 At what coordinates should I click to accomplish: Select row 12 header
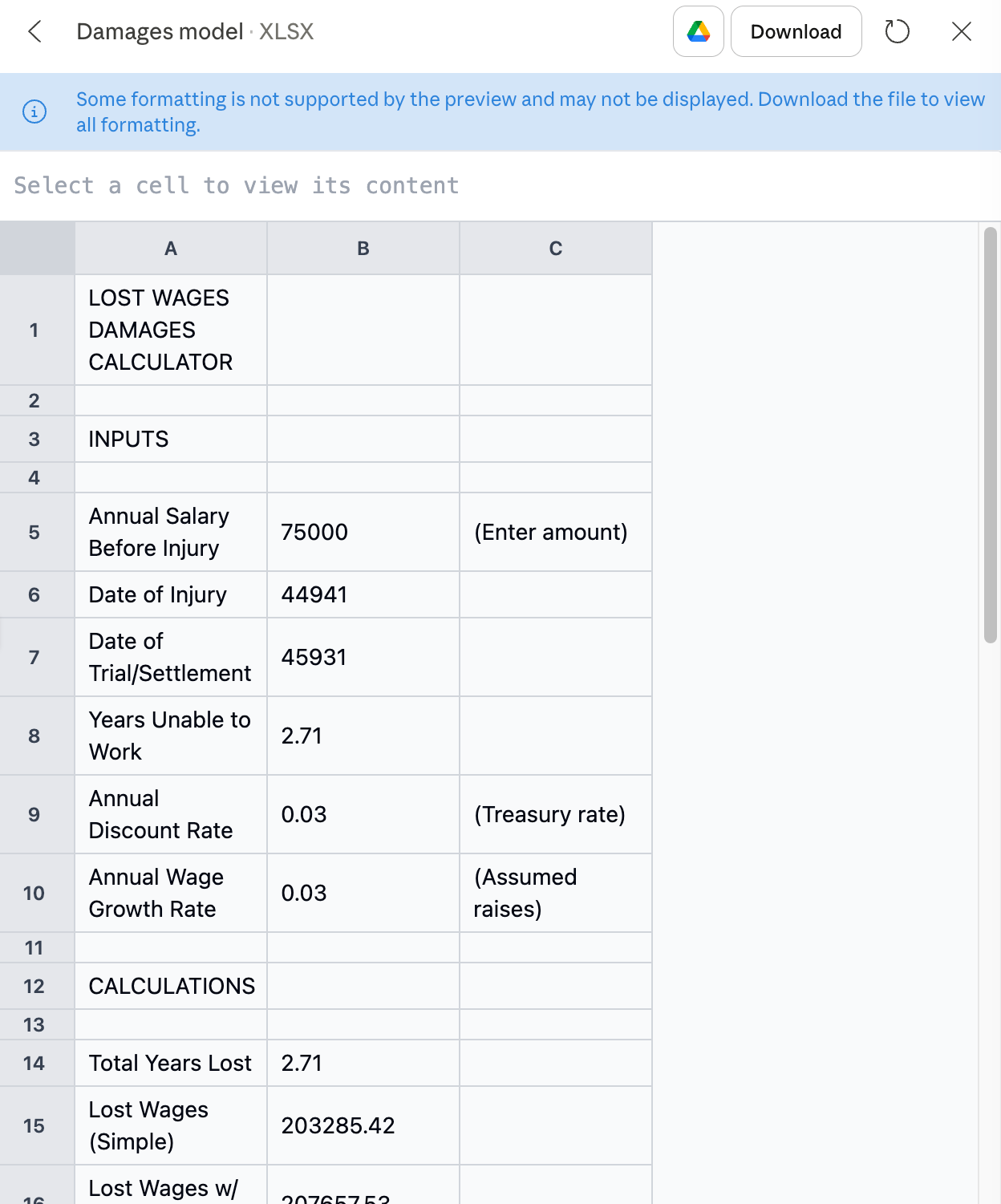pyautogui.click(x=34, y=986)
